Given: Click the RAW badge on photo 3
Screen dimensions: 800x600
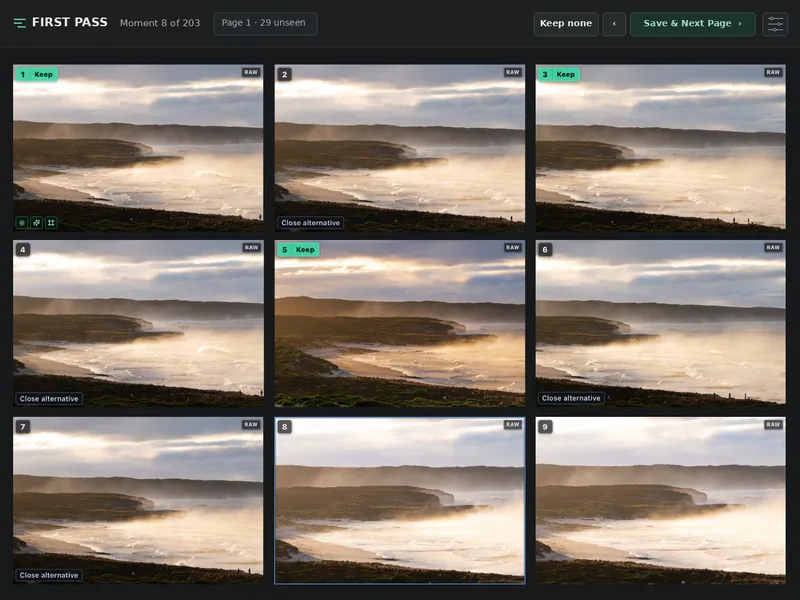Looking at the screenshot, I should coord(773,72).
